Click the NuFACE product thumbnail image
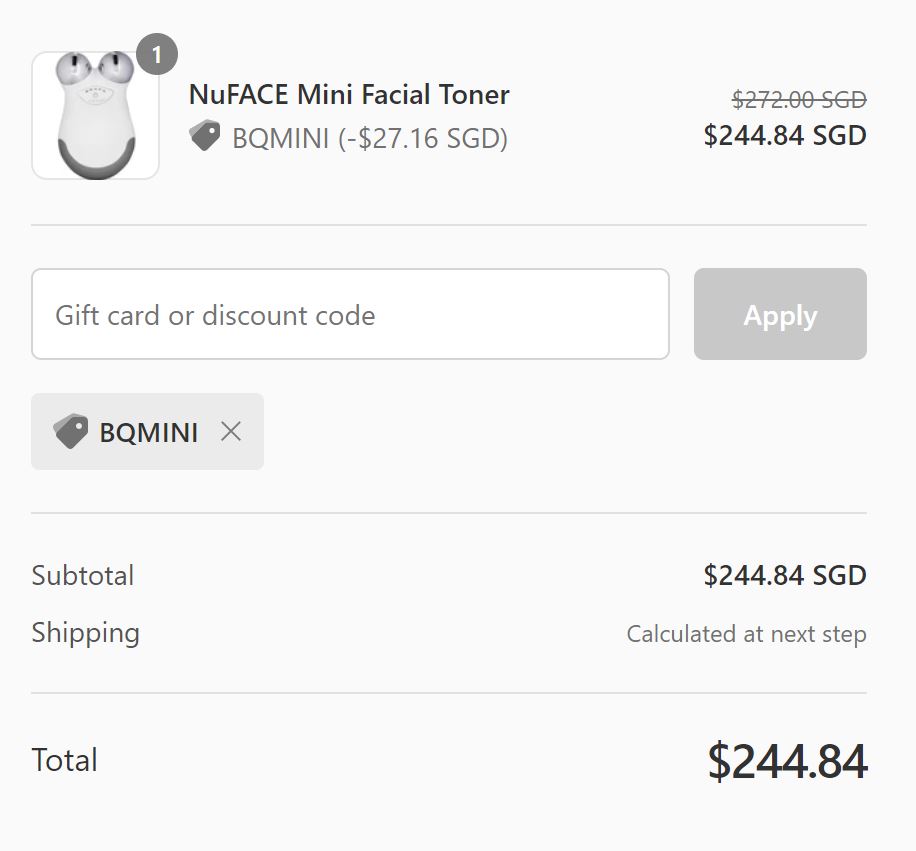The height and width of the screenshot is (851, 916). pos(95,115)
